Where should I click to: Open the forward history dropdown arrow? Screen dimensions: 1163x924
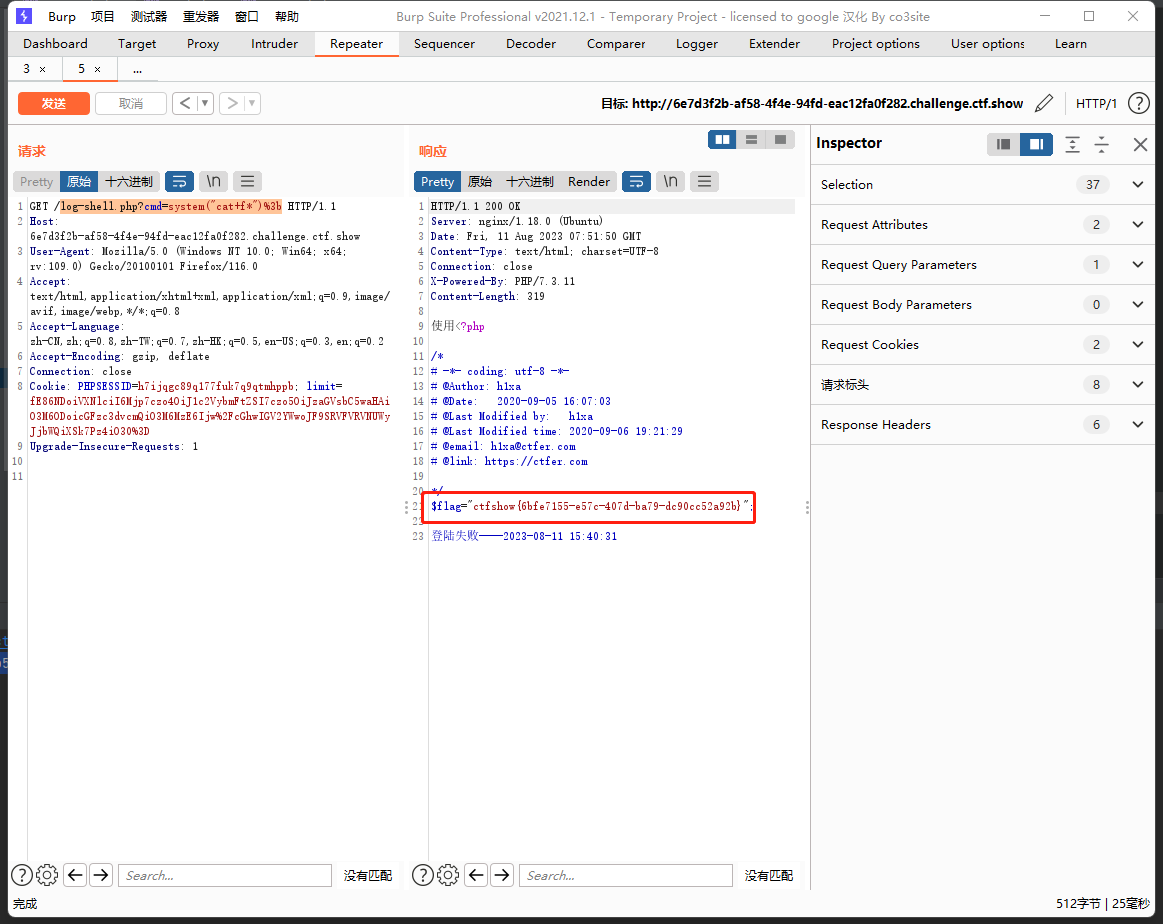(x=252, y=103)
